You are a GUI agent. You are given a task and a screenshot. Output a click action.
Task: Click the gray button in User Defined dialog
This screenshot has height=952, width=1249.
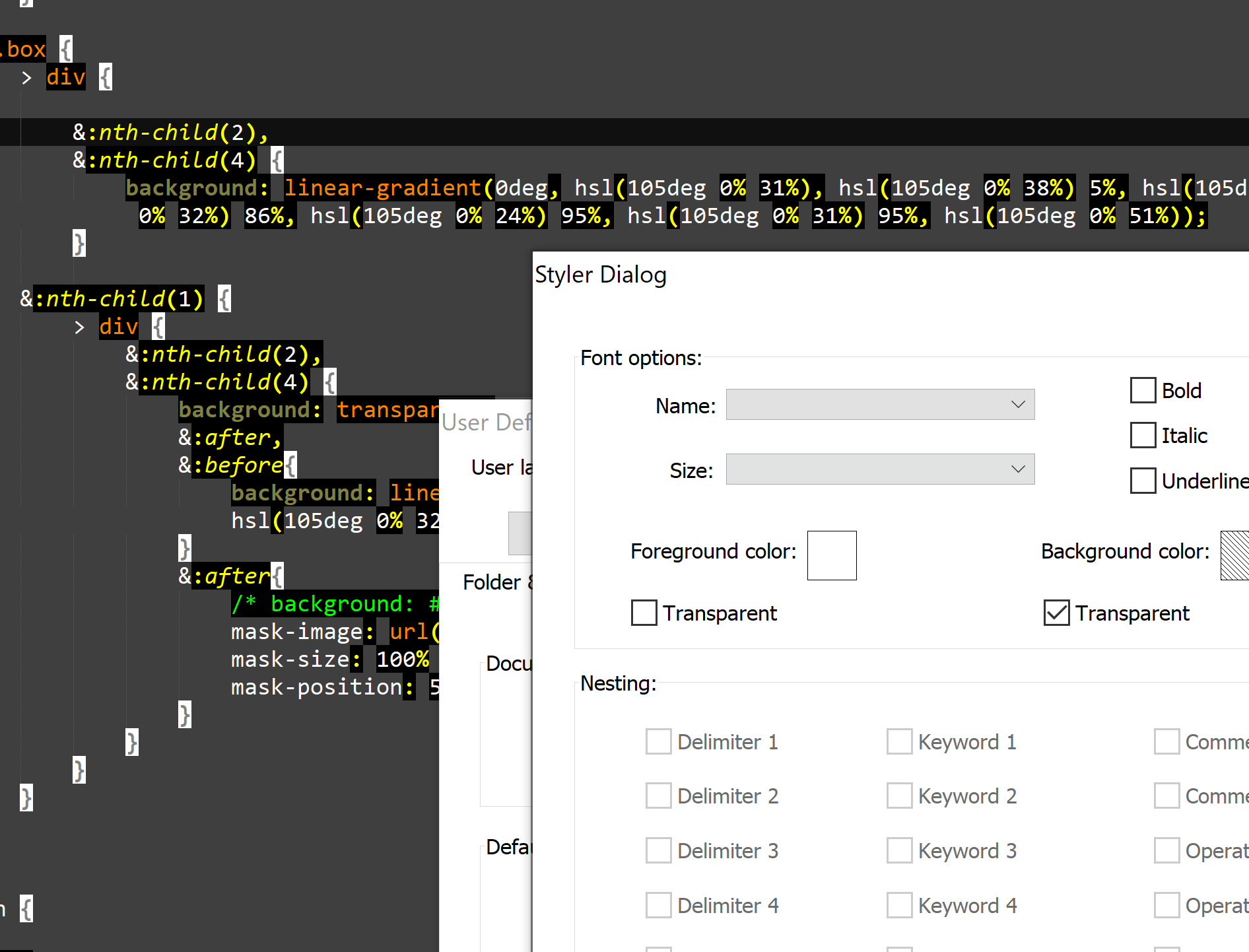[520, 533]
